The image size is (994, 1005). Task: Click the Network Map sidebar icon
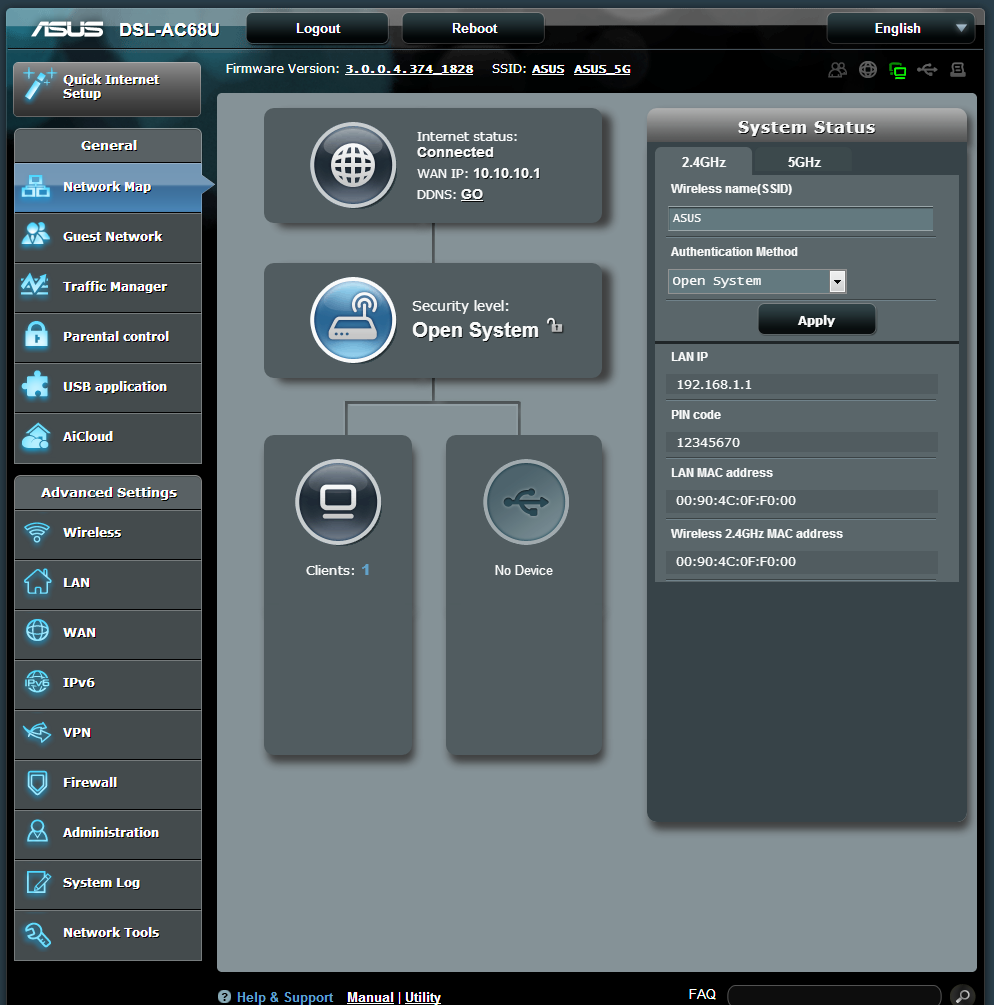(x=36, y=186)
